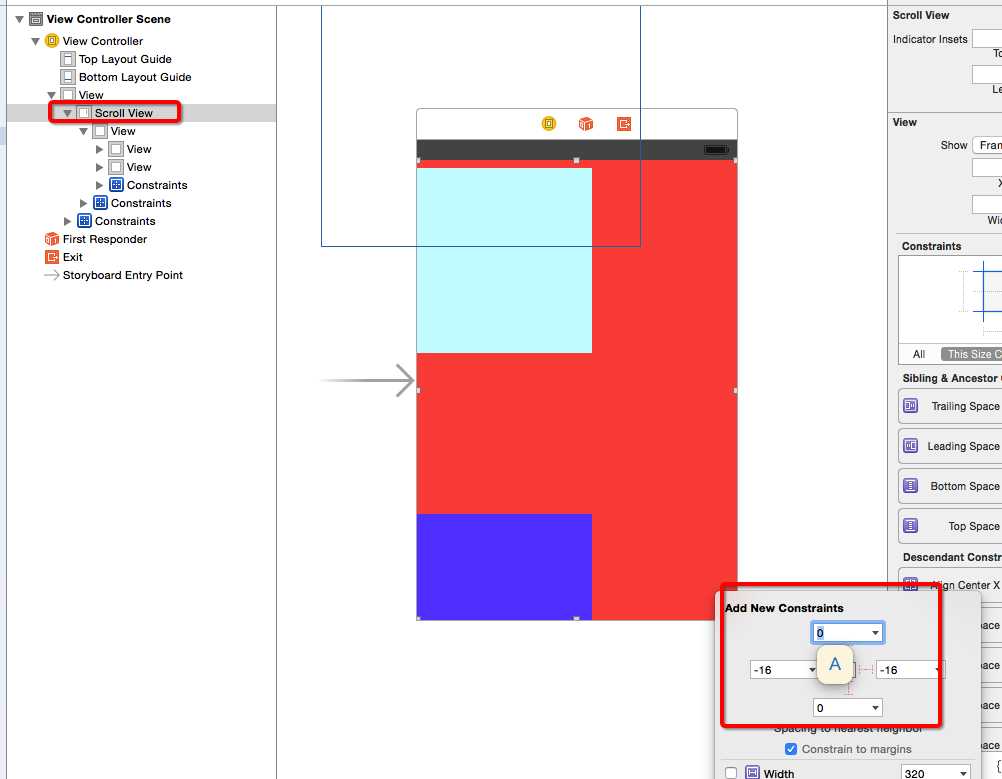Viewport: 1002px width, 779px height.
Task: Select the Exit icon in the outline
Action: tap(52, 257)
